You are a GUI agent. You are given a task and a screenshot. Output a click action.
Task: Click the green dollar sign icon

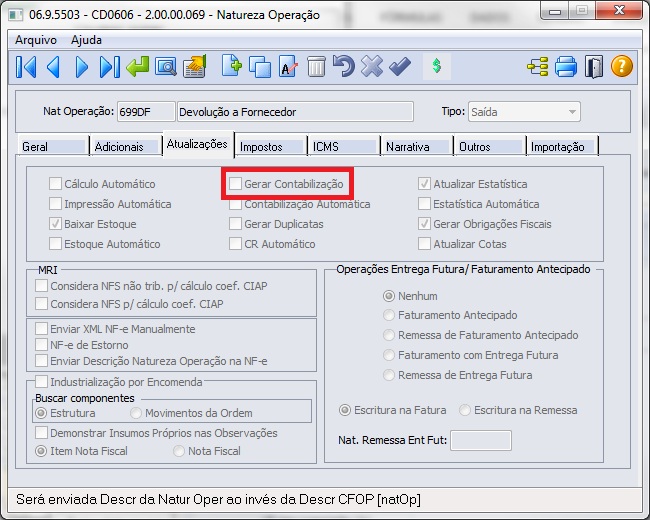click(436, 66)
